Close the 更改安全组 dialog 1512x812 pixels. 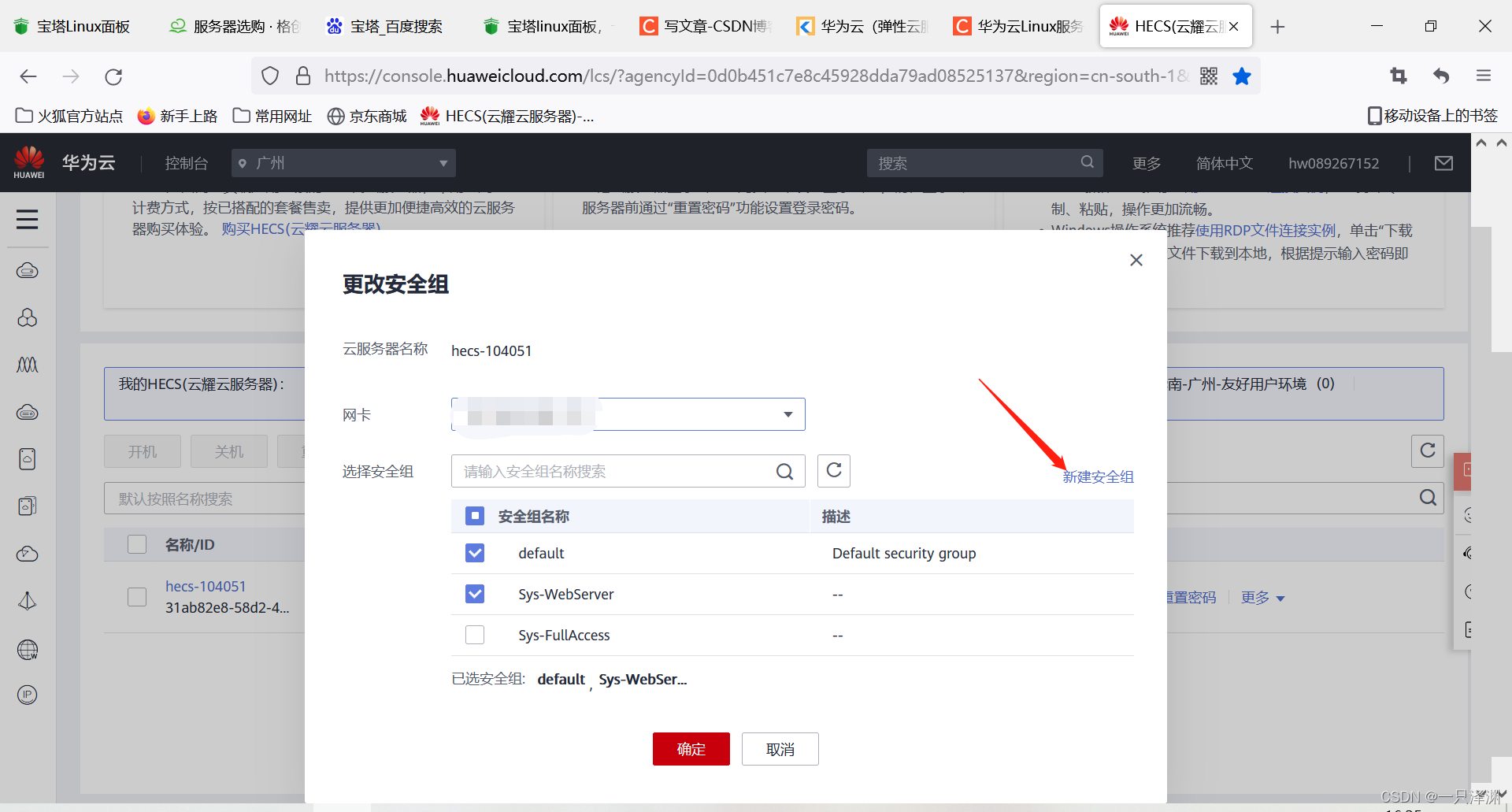pos(1136,260)
